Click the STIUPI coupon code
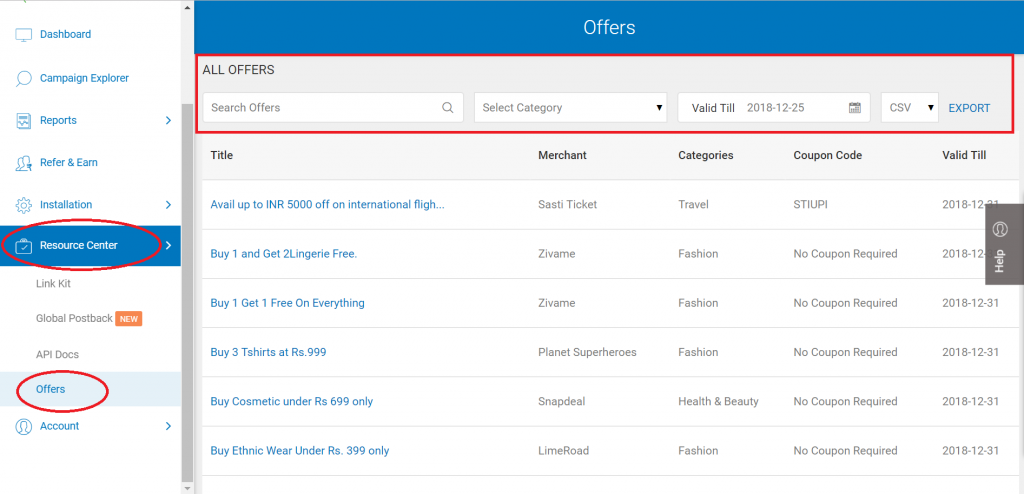The width and height of the screenshot is (1024, 494). click(x=812, y=205)
